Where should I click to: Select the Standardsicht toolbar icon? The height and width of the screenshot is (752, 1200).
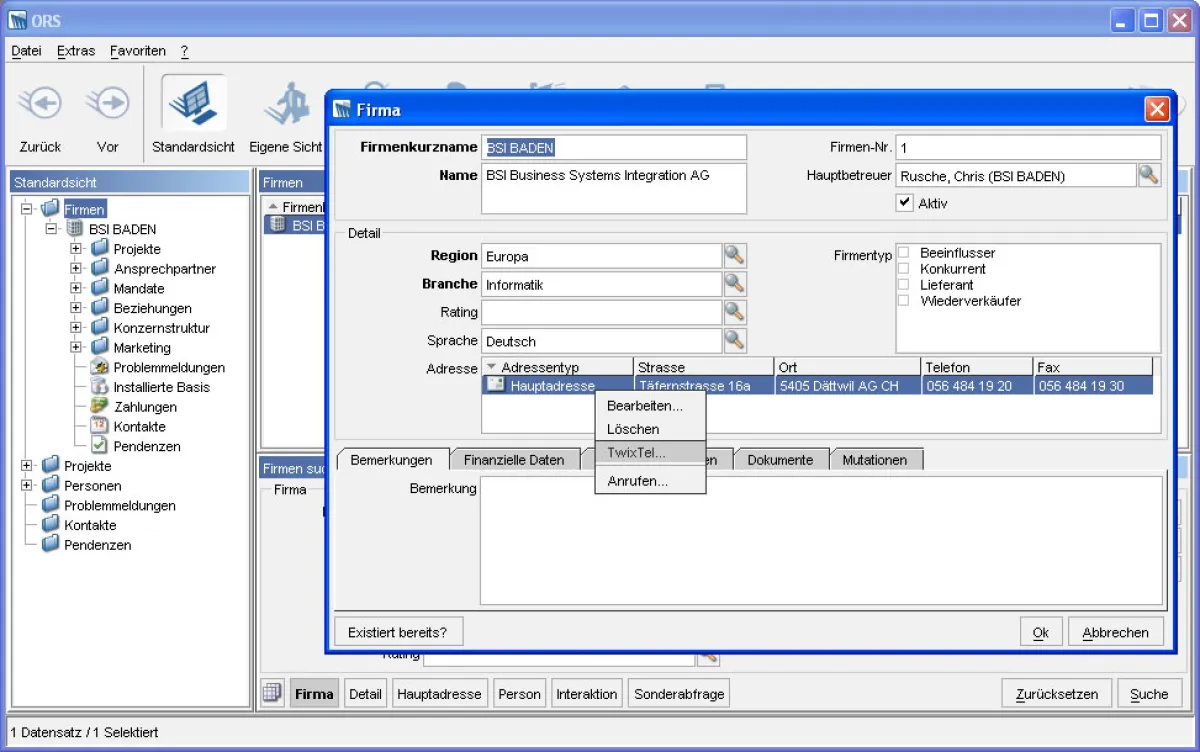point(192,101)
